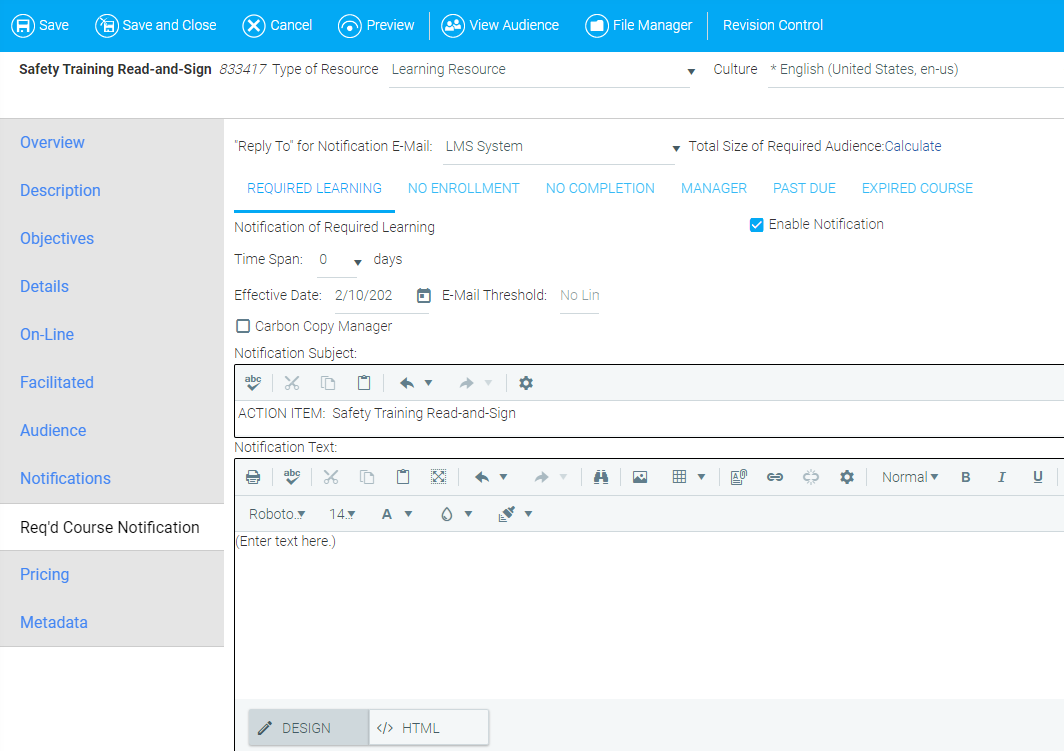Click the paste icon in the Notification Text toolbar
1064x751 pixels.
coord(402,477)
